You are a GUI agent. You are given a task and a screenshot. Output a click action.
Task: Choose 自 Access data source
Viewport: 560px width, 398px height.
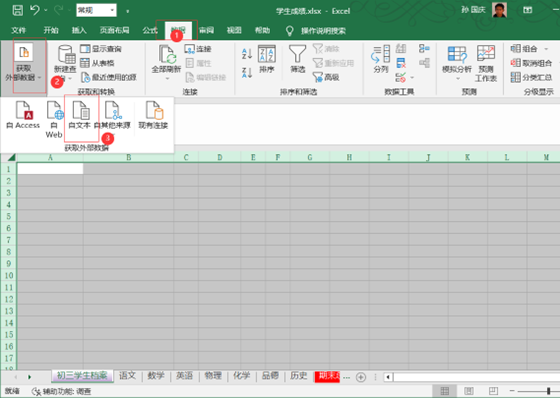23,115
